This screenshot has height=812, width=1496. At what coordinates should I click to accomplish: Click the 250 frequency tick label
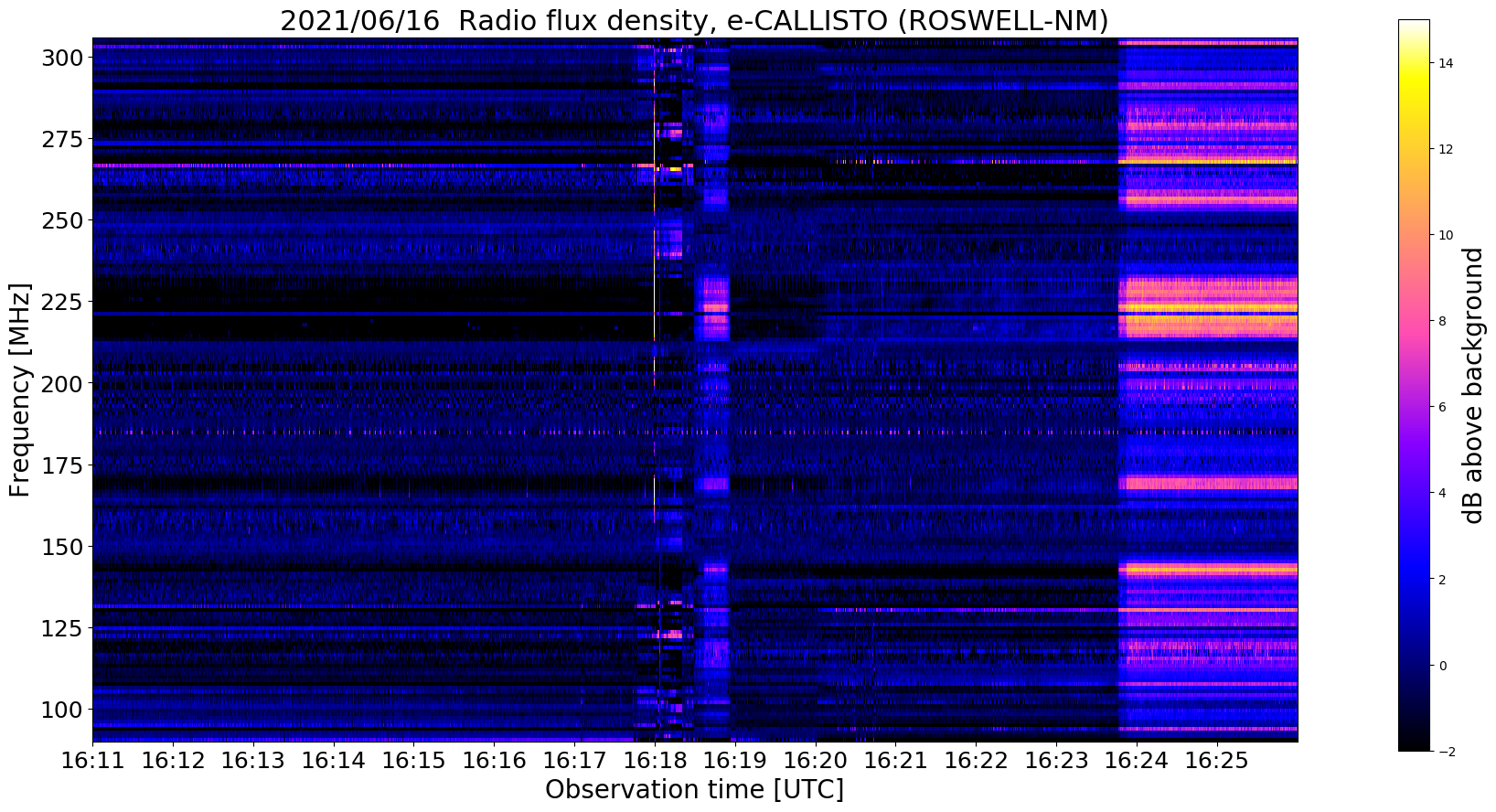click(62, 220)
